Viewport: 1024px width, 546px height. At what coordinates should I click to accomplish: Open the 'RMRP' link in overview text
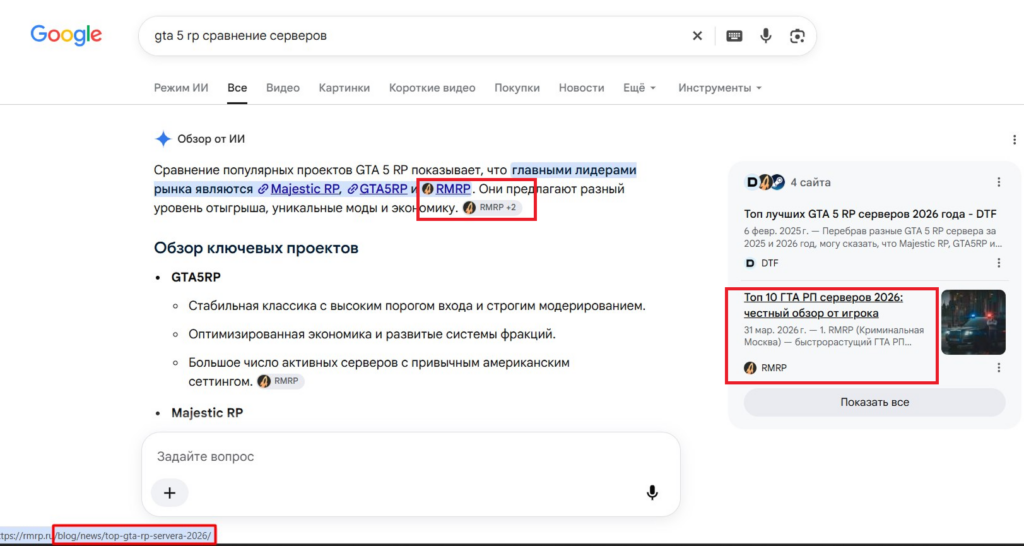pos(453,189)
